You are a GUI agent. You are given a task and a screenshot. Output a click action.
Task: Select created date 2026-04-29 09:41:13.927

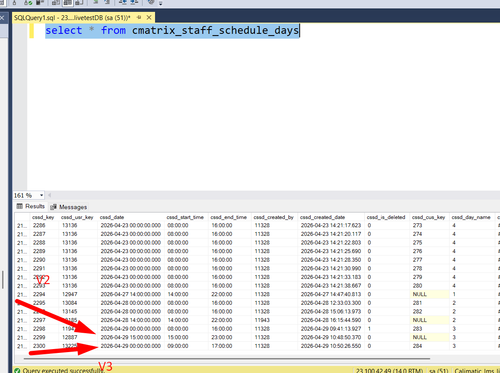click(331, 329)
